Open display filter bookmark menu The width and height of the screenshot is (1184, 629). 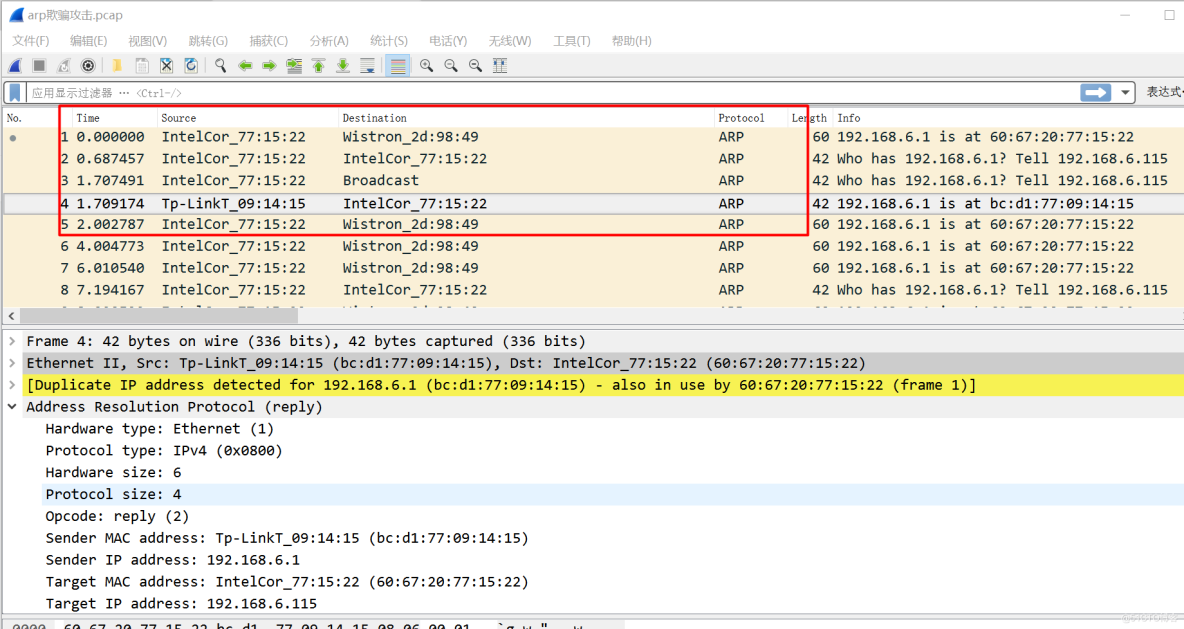(14, 93)
